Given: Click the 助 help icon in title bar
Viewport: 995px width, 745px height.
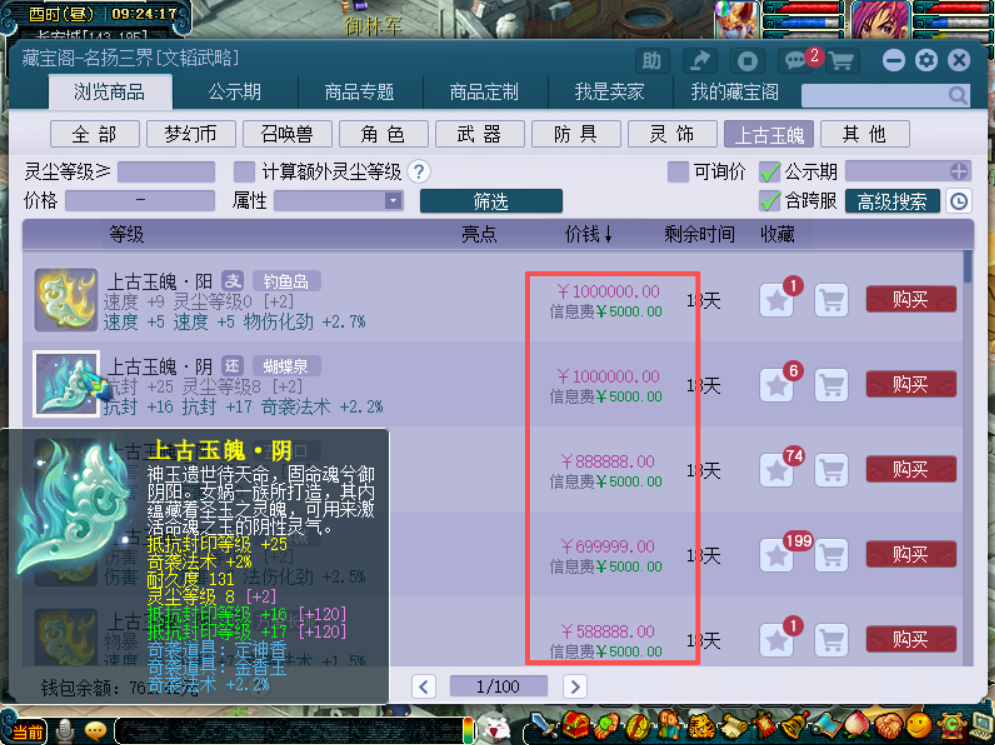Looking at the screenshot, I should (652, 61).
